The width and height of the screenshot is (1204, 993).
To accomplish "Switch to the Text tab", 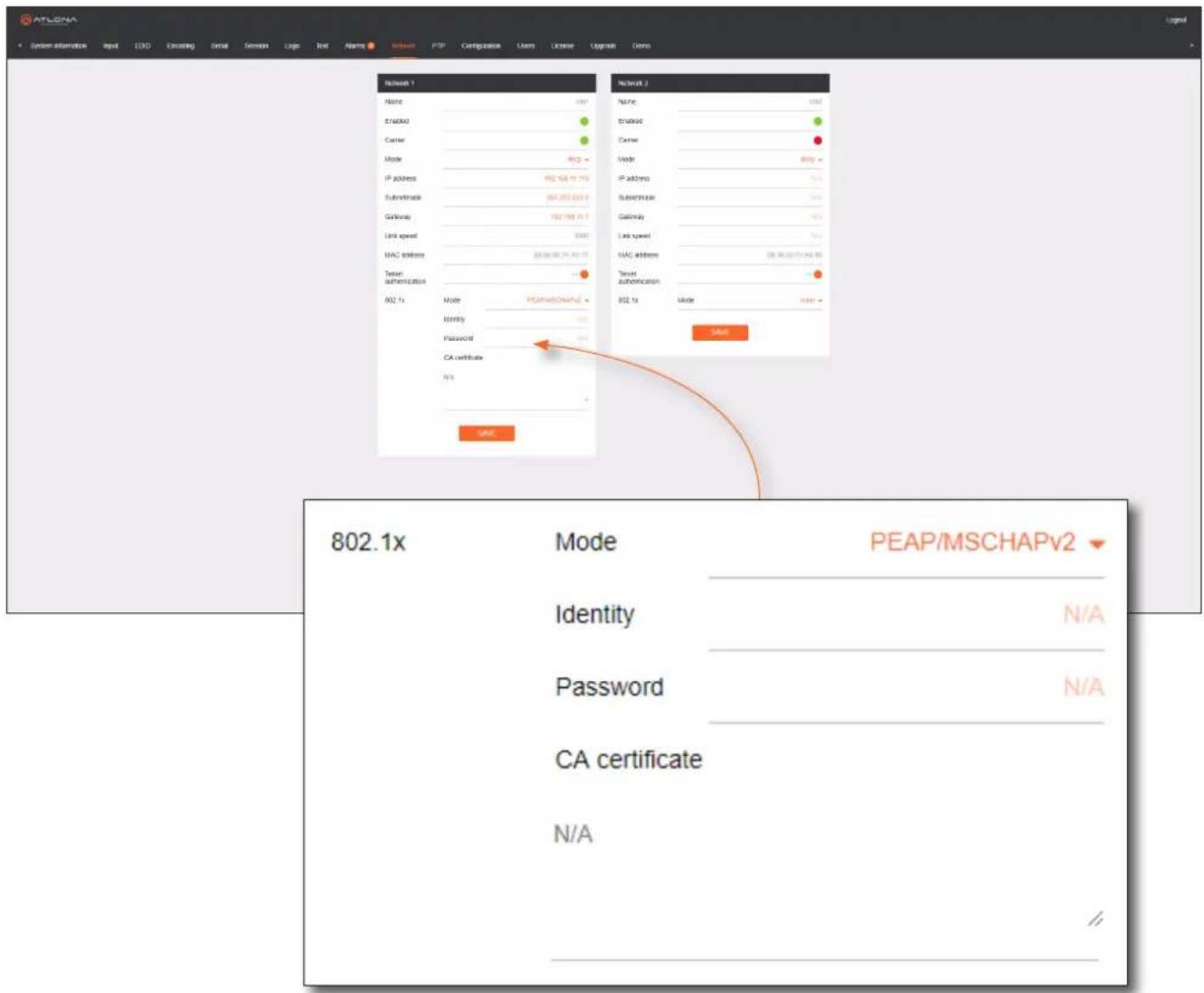I will (x=322, y=46).
